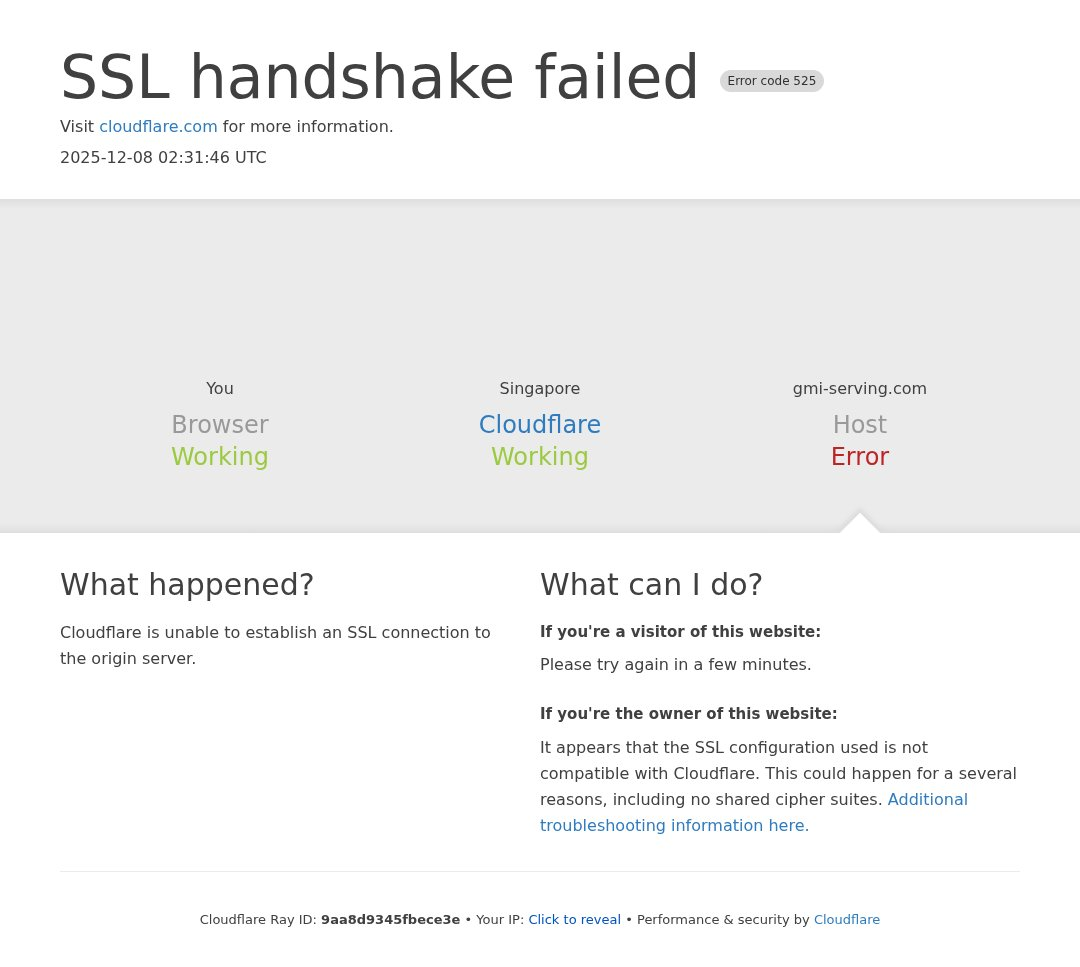Open Additional troubleshooting information here link
Screen dimensions: 1080x967
(753, 812)
